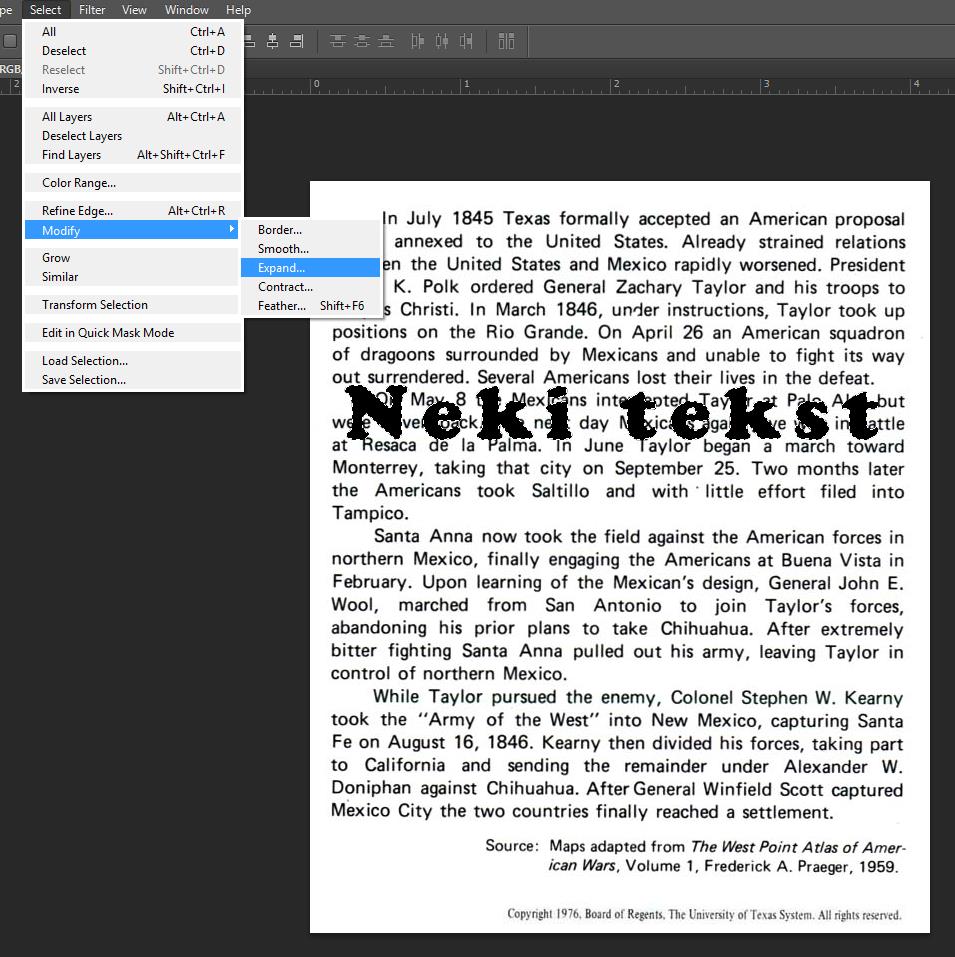Click the Align right edges icon

point(297,42)
